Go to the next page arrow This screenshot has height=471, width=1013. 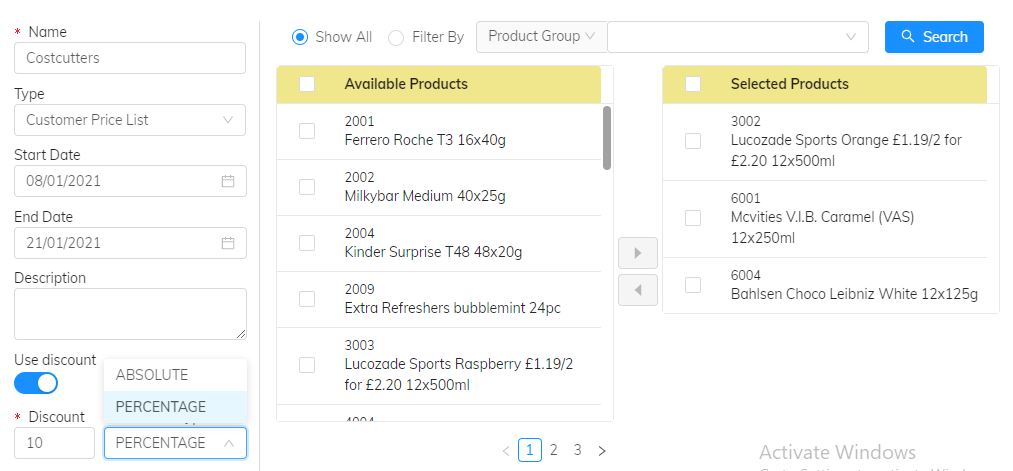602,451
